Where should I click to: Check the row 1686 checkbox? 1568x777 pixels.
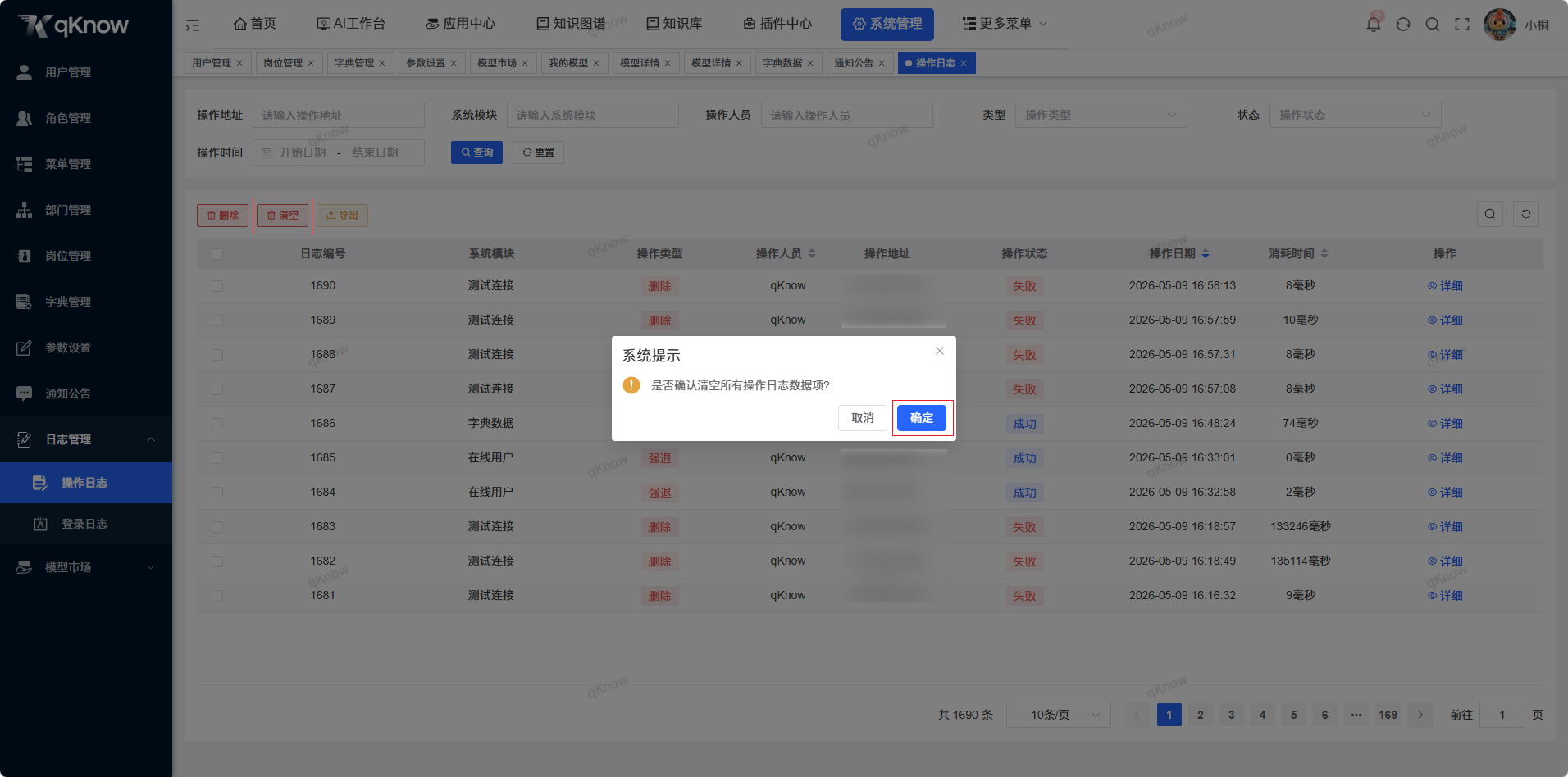coord(217,424)
